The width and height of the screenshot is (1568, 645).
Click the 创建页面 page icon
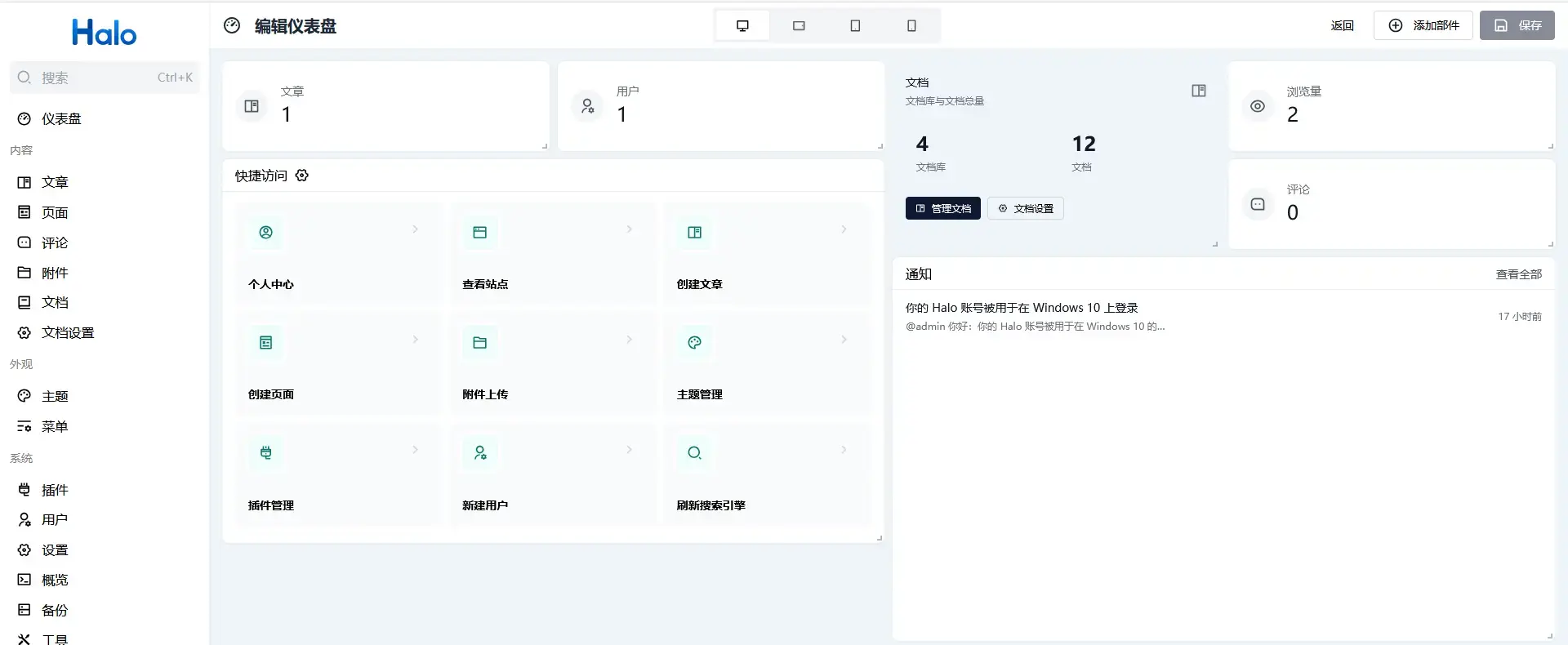click(265, 343)
